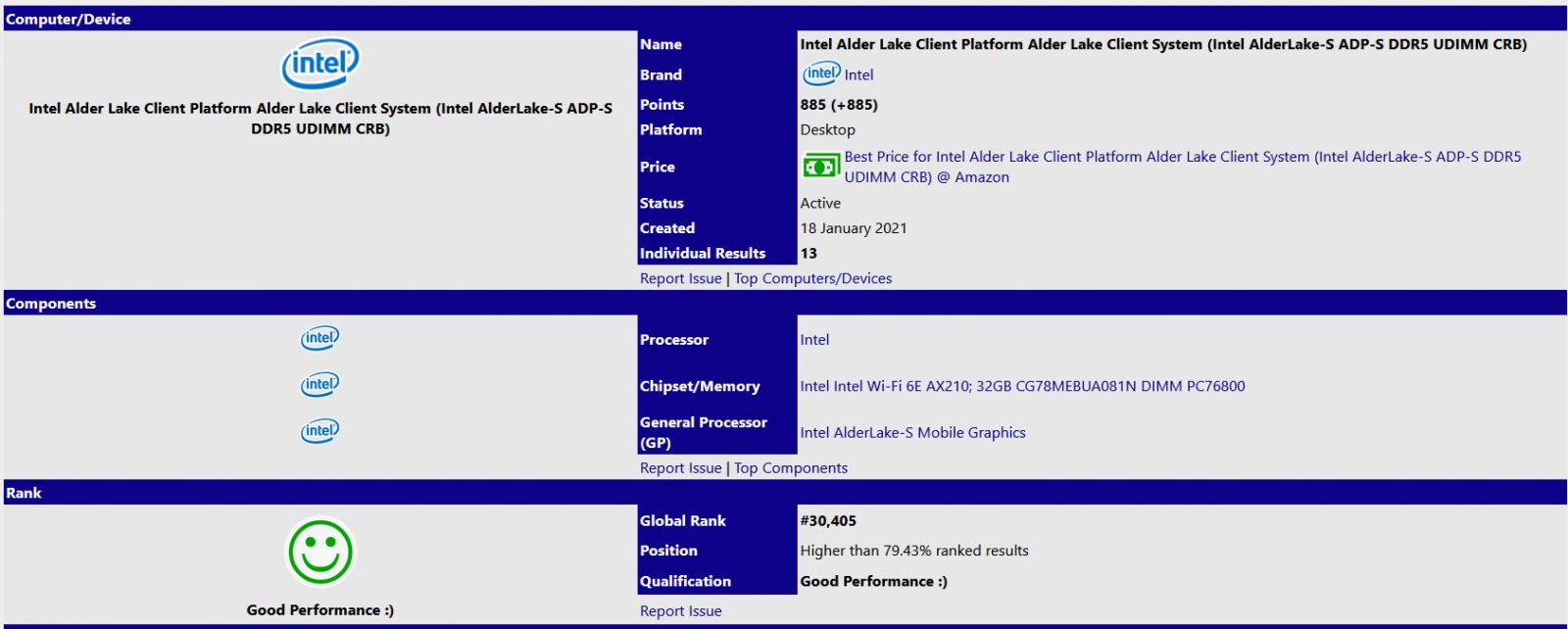Image resolution: width=1568 pixels, height=629 pixels.
Task: Click the Intel logo in the Chipset/Memory row
Action: click(x=319, y=384)
